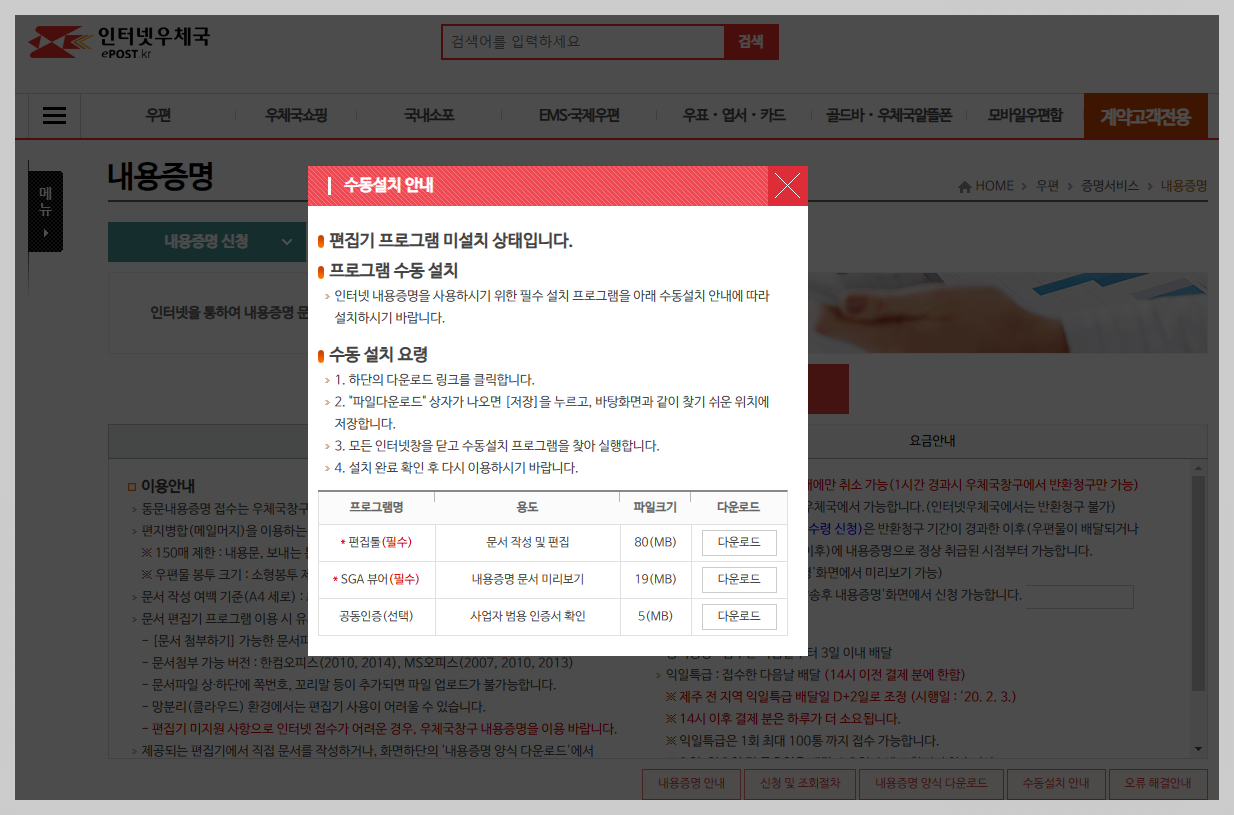Open the 내용증명 안내 footer button
The height and width of the screenshot is (815, 1234).
691,784
